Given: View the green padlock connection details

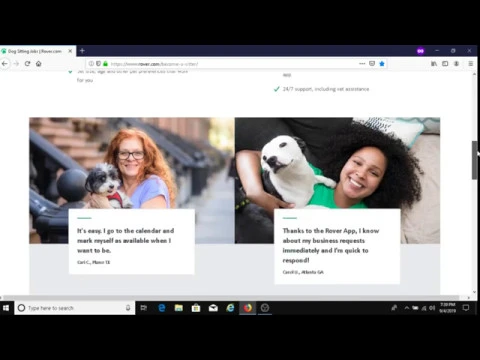Looking at the screenshot, I should [105, 64].
